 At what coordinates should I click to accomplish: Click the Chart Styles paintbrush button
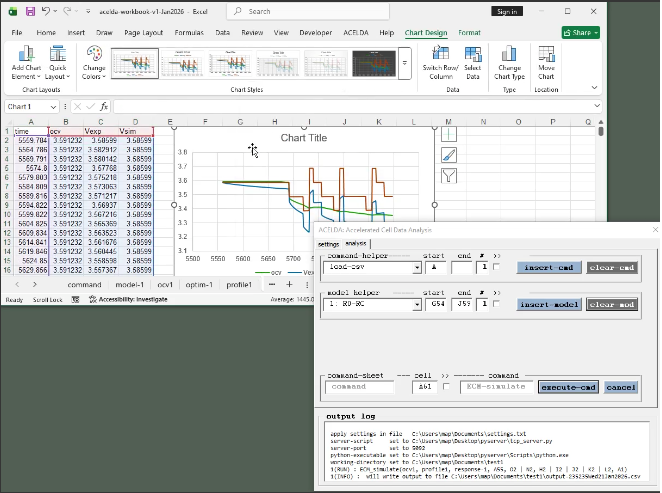coord(448,154)
